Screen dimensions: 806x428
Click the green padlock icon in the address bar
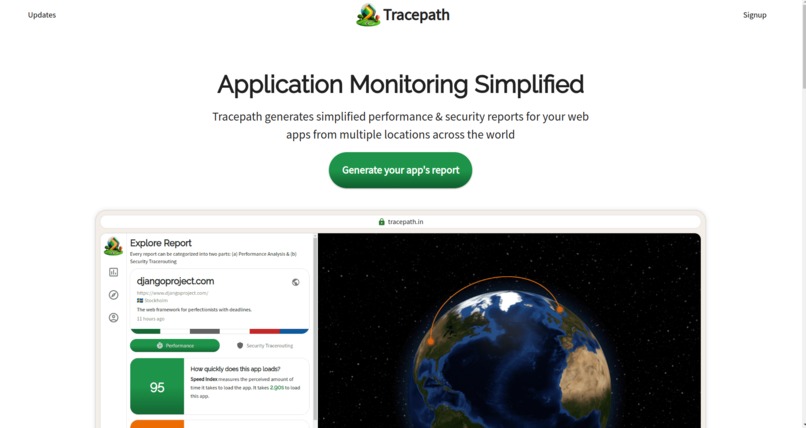pos(381,222)
